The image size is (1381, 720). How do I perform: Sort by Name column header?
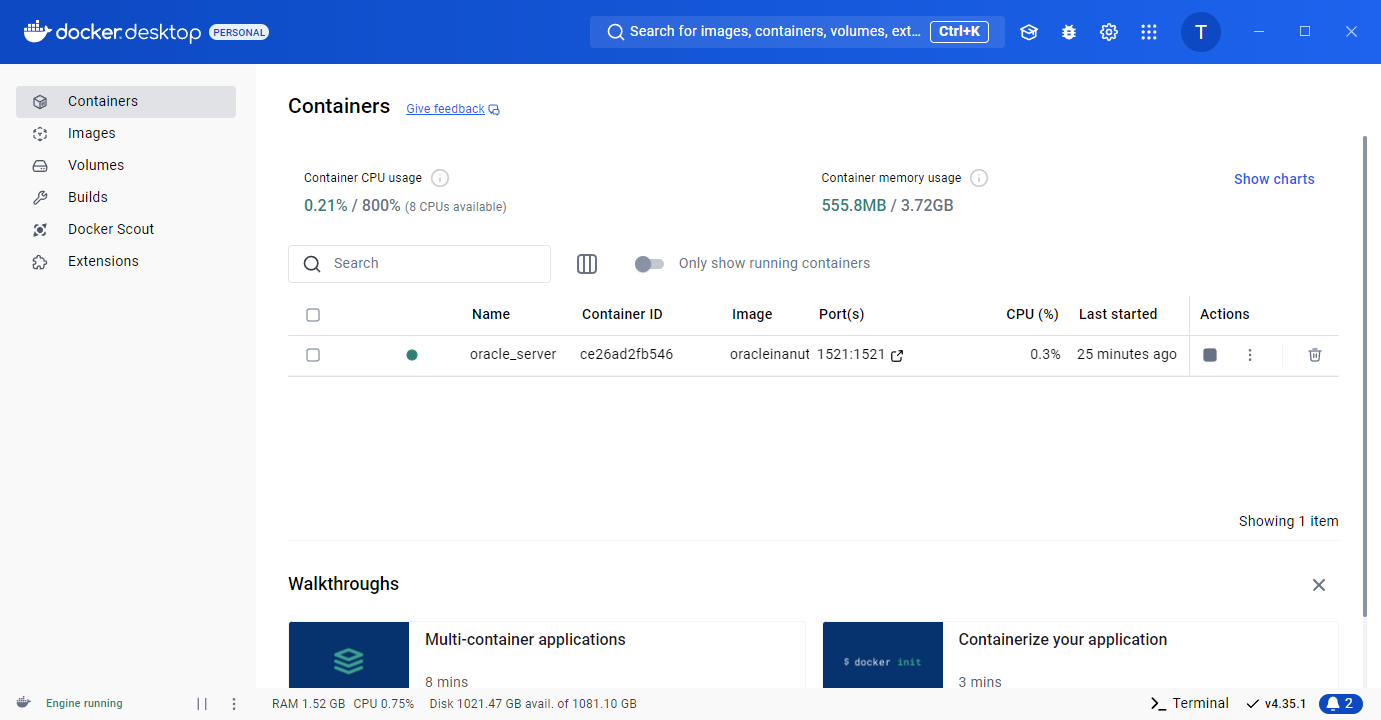tap(491, 315)
